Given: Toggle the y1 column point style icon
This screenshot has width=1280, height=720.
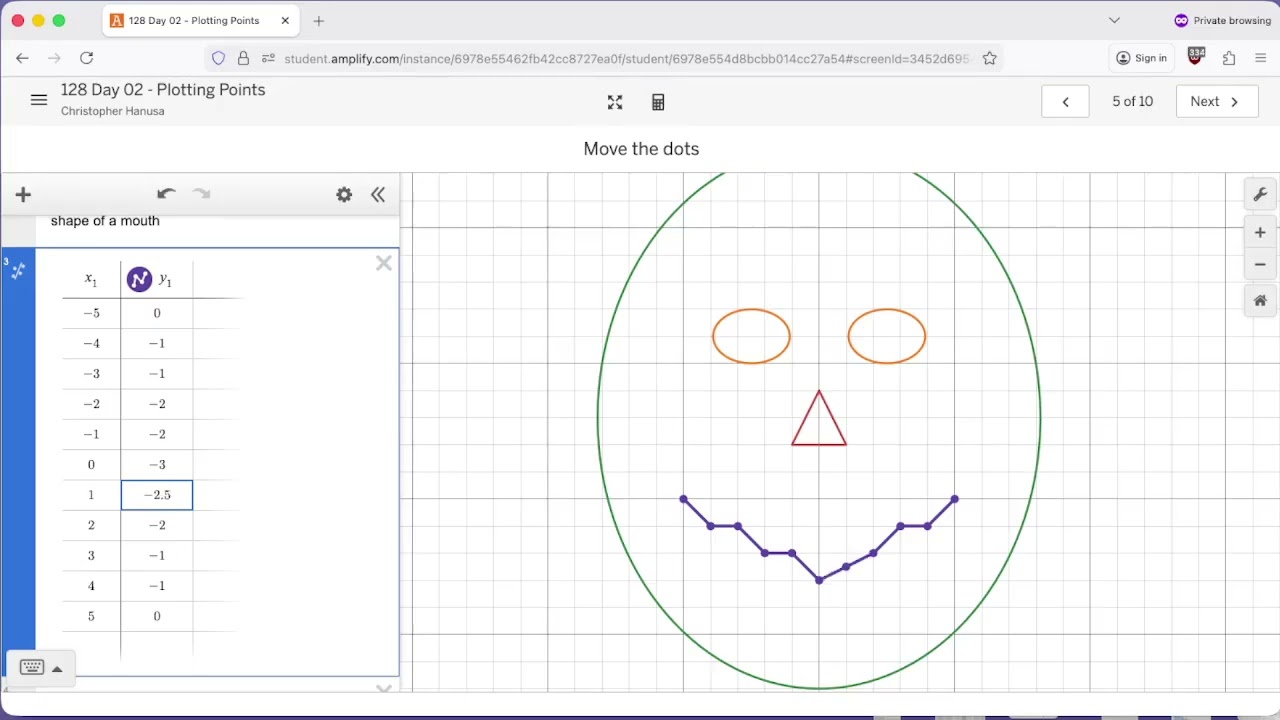Looking at the screenshot, I should coord(139,280).
